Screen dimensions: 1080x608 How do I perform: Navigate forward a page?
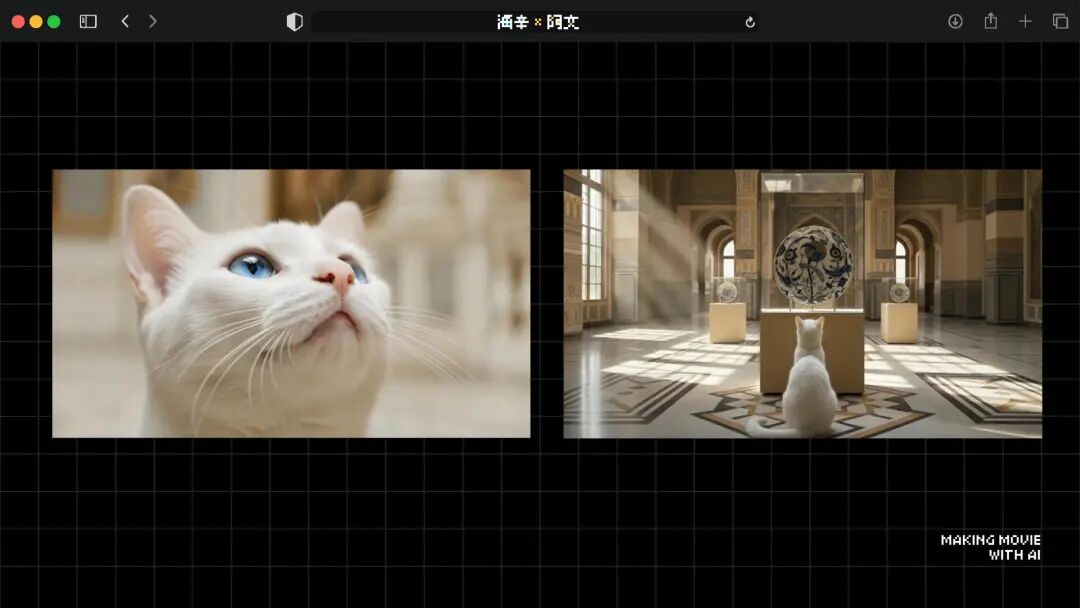152,20
